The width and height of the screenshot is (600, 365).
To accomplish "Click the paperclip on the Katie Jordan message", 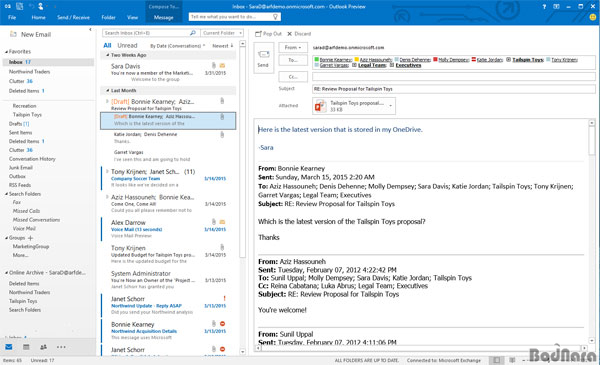I will (222, 135).
